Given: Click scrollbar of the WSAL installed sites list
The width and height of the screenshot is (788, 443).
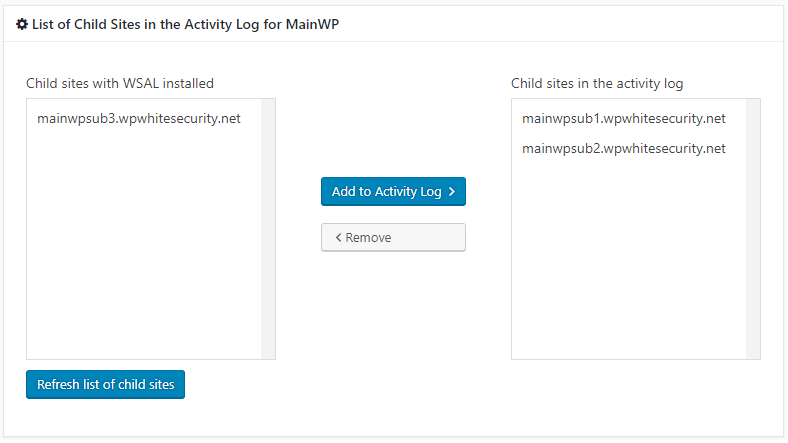Looking at the screenshot, I should (268, 228).
